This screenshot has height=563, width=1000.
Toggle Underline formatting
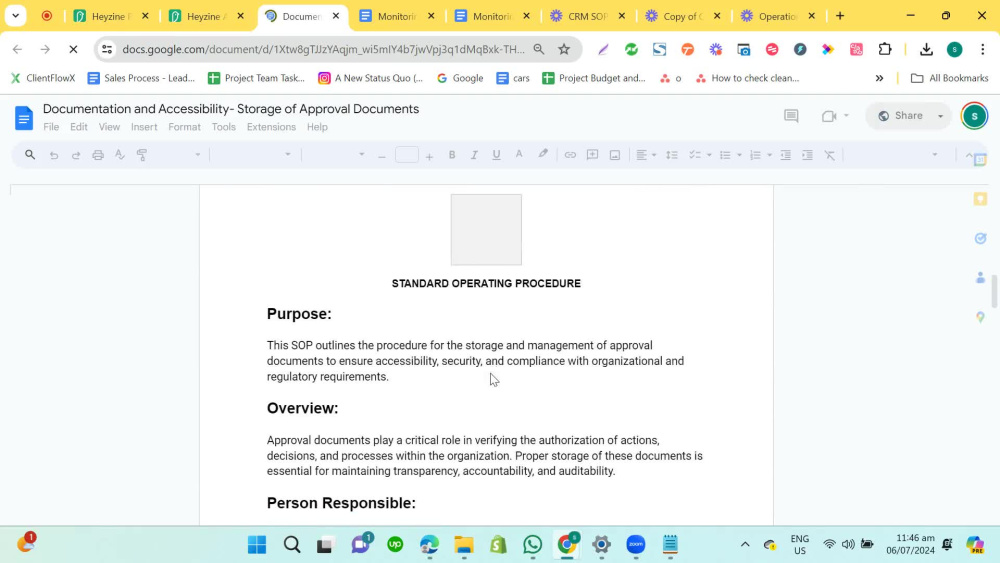pyautogui.click(x=496, y=155)
